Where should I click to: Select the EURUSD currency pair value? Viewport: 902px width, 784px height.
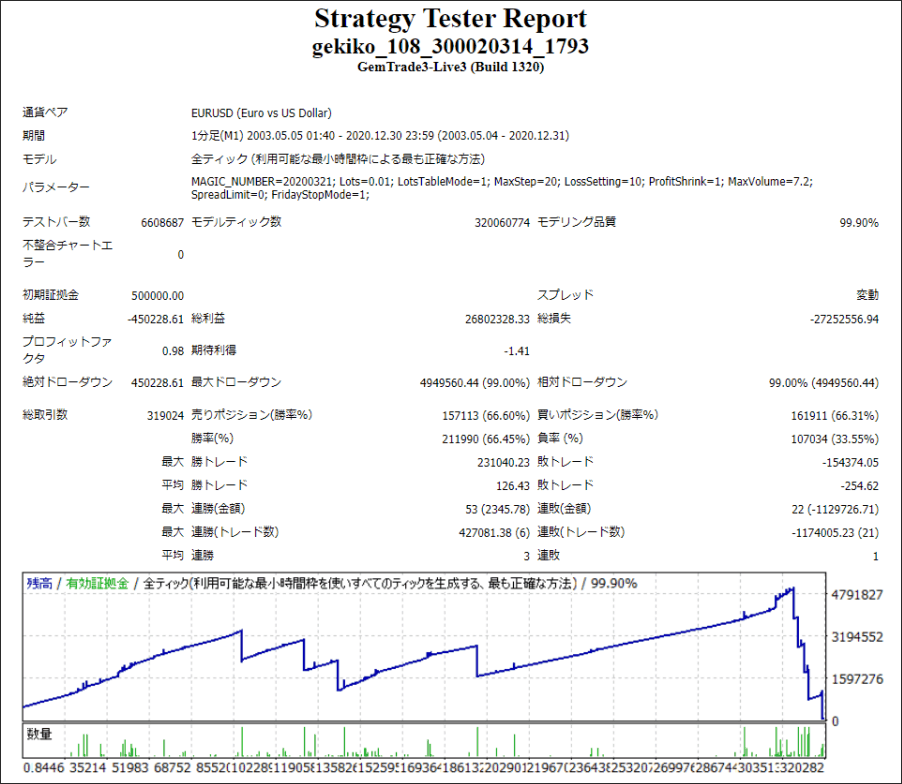click(x=261, y=113)
